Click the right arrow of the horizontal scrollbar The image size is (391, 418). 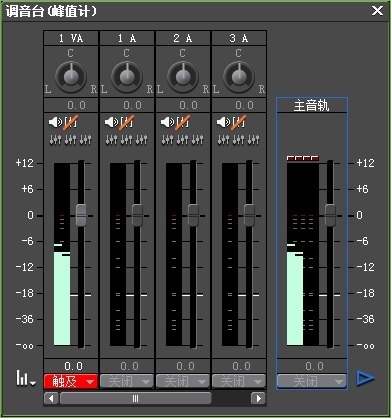click(258, 398)
